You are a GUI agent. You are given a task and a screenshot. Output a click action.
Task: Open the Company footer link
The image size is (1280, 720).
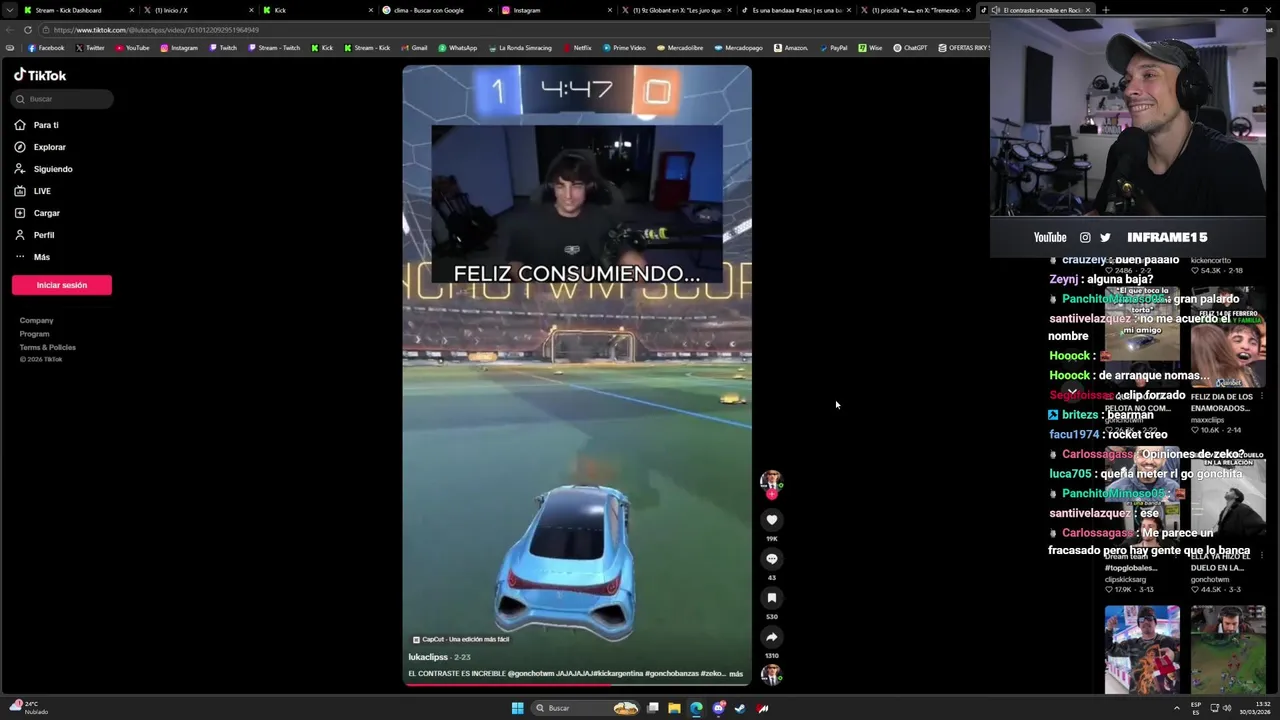(x=36, y=320)
